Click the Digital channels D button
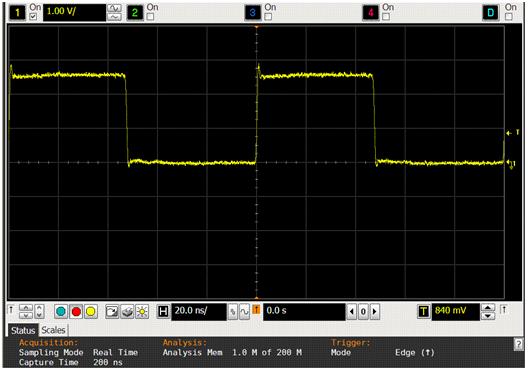The height and width of the screenshot is (371, 528). click(x=491, y=13)
